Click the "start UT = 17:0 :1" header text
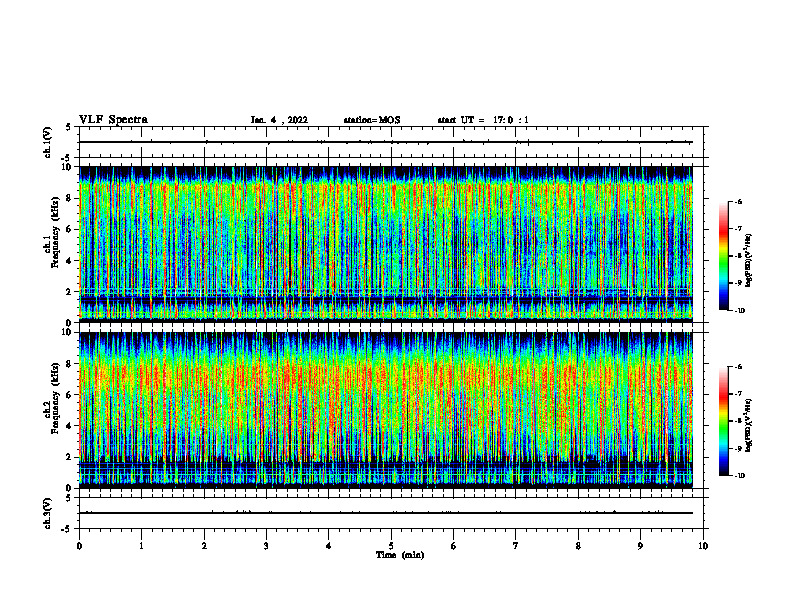This screenshot has width=792, height=612. [483, 120]
